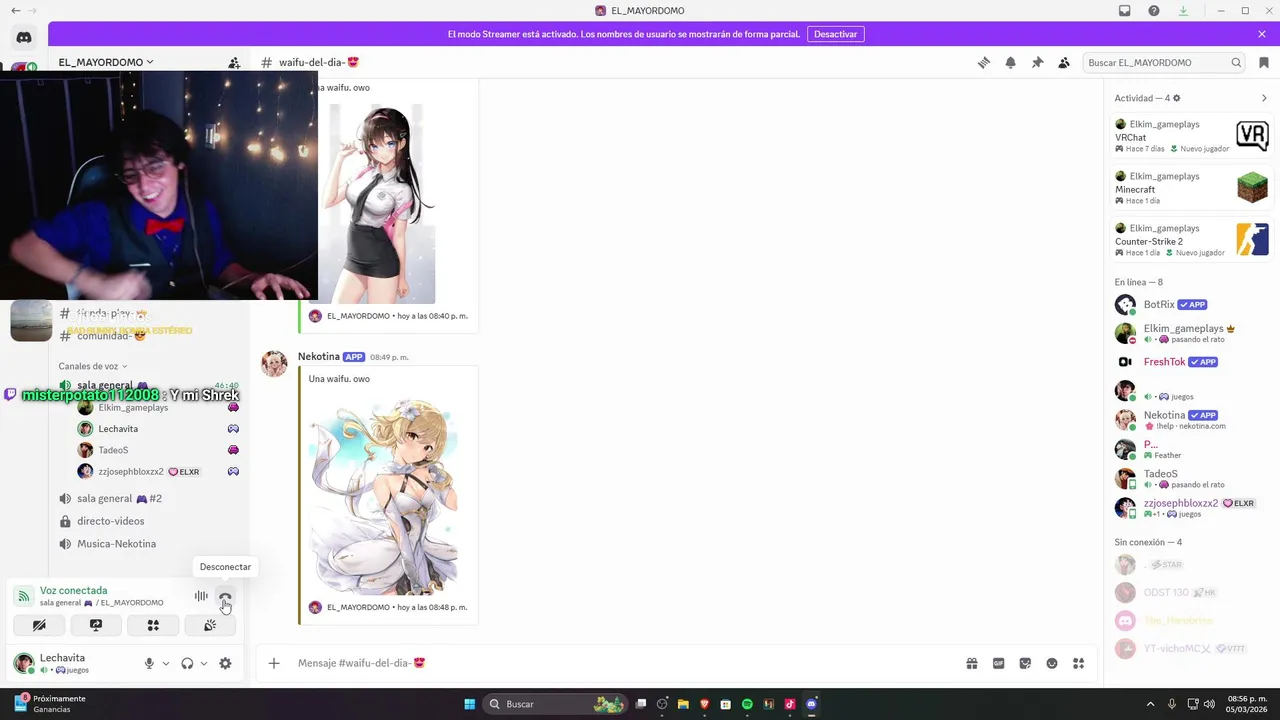
Task: Open Windows Start menu
Action: pyautogui.click(x=469, y=704)
